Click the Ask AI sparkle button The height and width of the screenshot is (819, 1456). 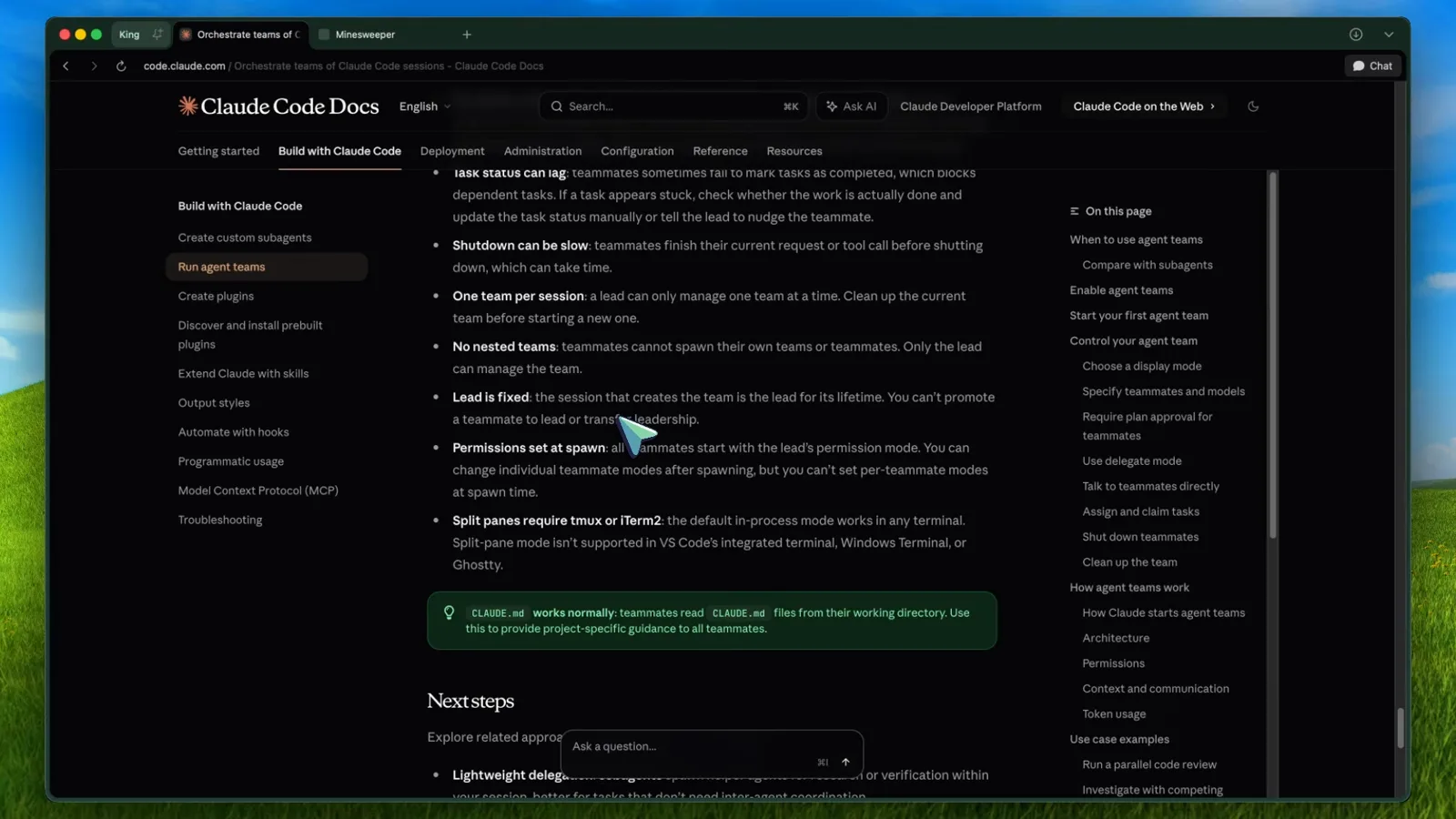pyautogui.click(x=851, y=106)
